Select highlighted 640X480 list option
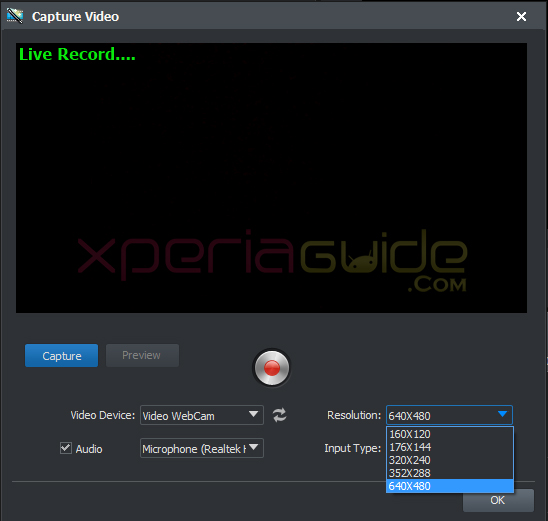Image resolution: width=548 pixels, height=521 pixels. [x=450, y=486]
